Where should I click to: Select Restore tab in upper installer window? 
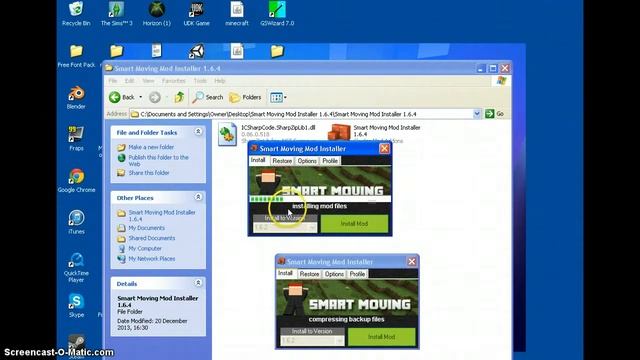pos(282,161)
